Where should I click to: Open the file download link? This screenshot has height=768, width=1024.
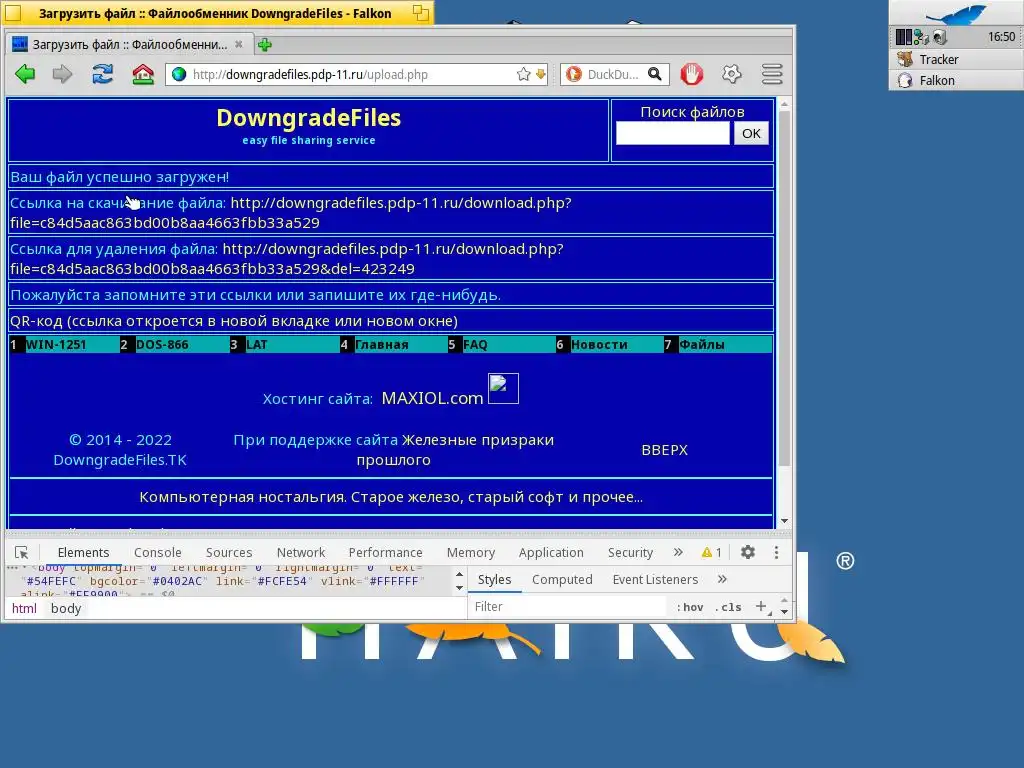[291, 213]
